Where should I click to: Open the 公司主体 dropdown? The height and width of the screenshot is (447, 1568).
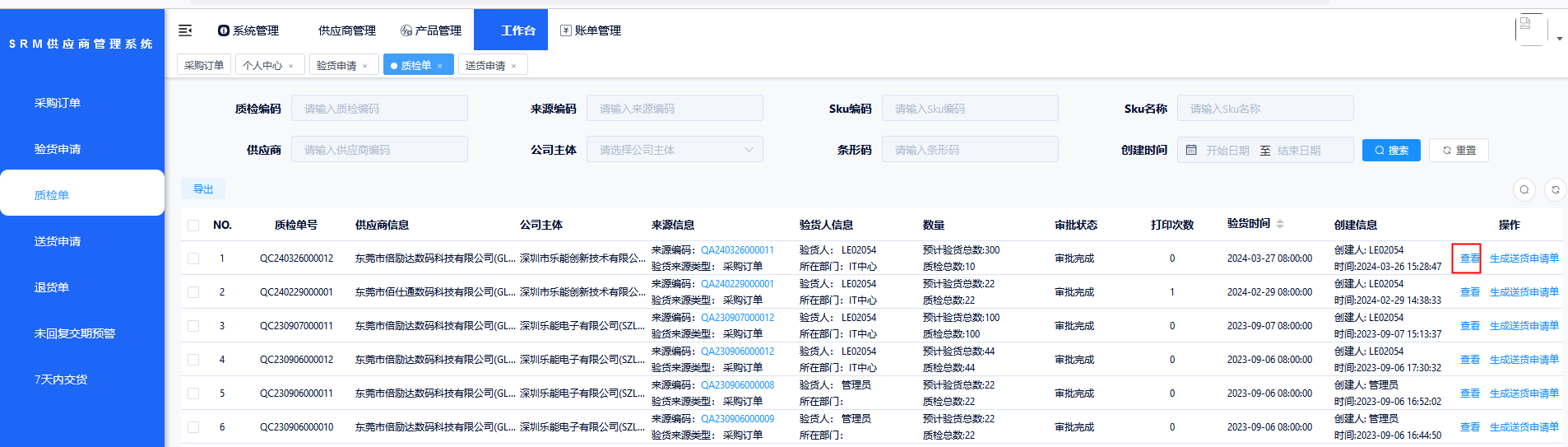click(674, 150)
